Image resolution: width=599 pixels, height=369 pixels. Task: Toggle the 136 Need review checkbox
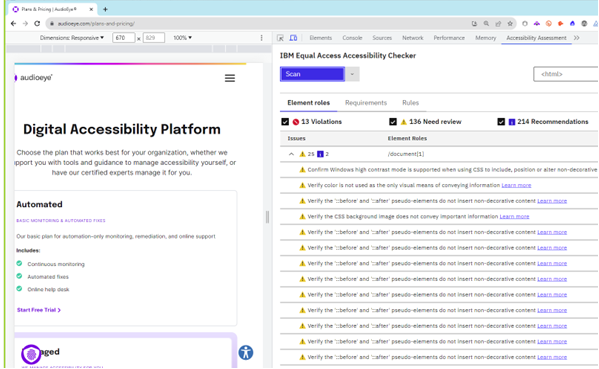coord(393,122)
